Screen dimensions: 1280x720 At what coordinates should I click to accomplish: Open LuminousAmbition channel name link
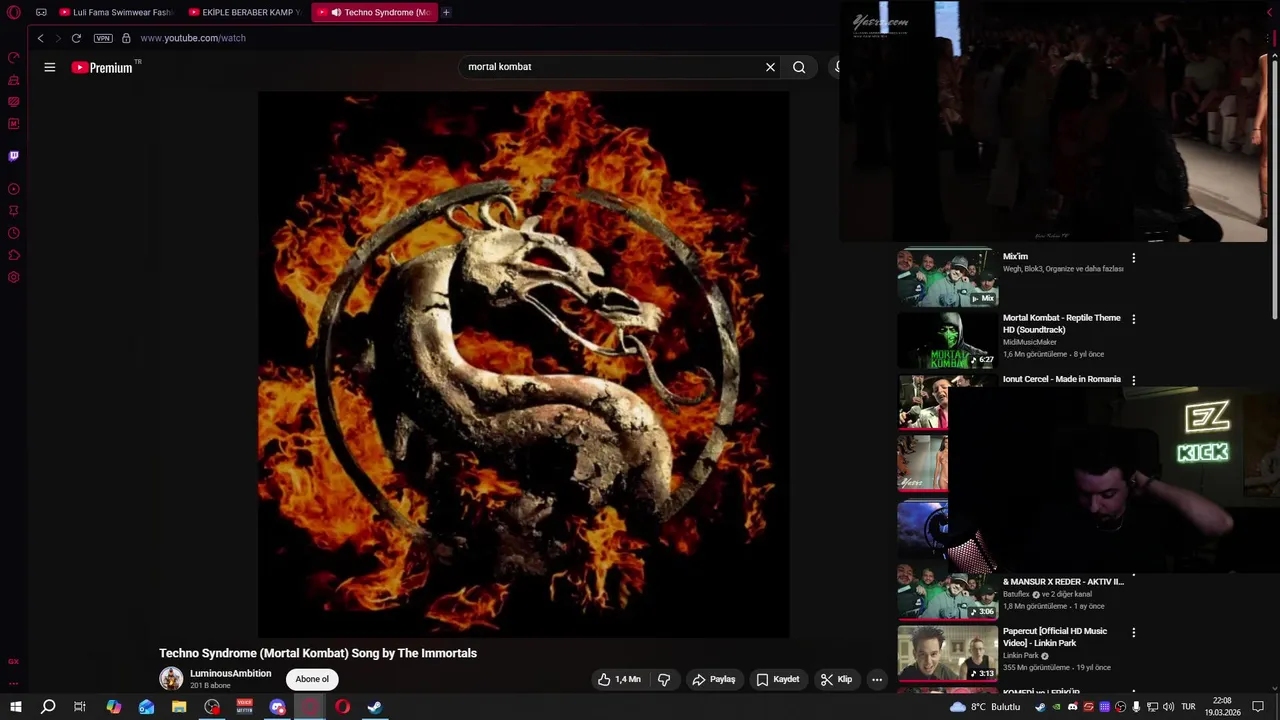(231, 674)
